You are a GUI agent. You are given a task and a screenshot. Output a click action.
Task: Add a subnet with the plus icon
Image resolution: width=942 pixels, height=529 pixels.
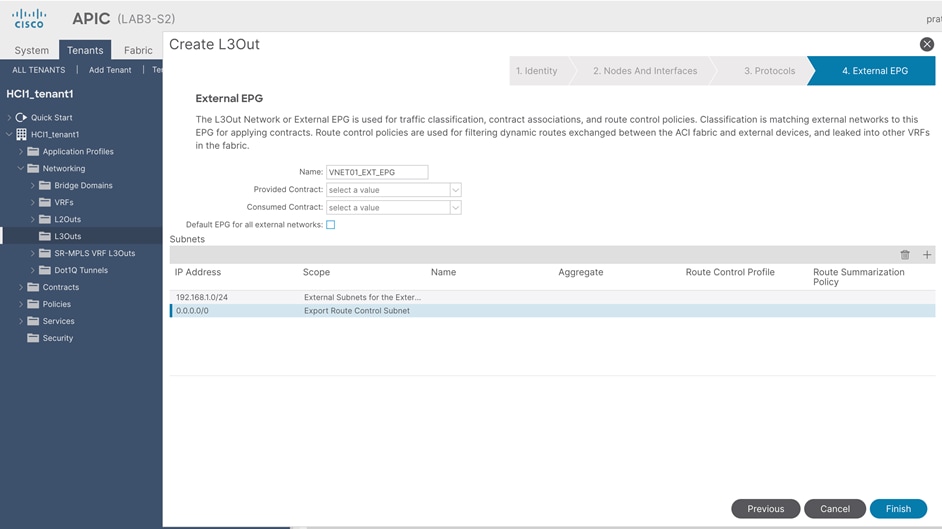[927, 255]
